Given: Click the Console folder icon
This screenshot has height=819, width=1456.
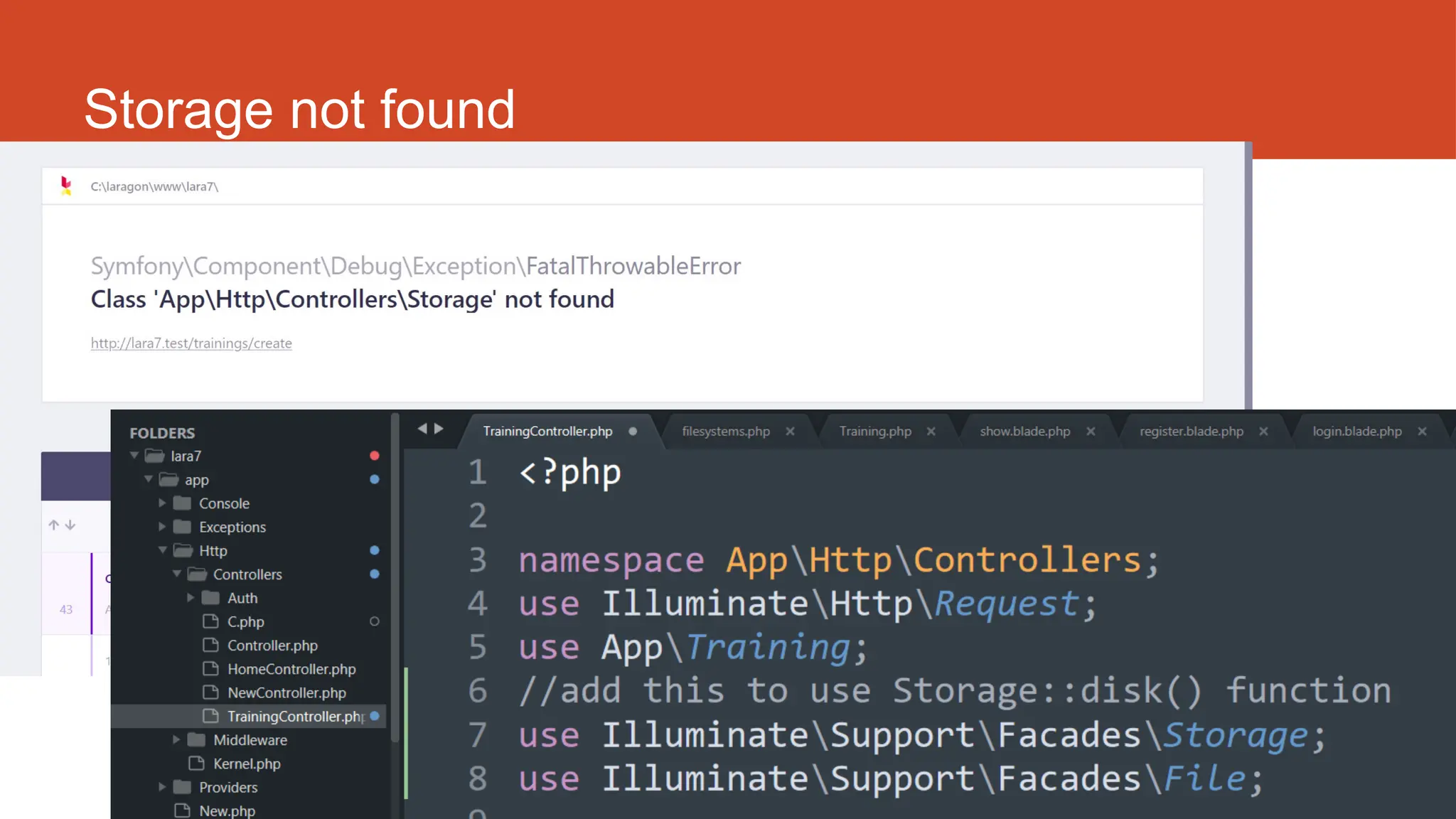Looking at the screenshot, I should tap(183, 503).
